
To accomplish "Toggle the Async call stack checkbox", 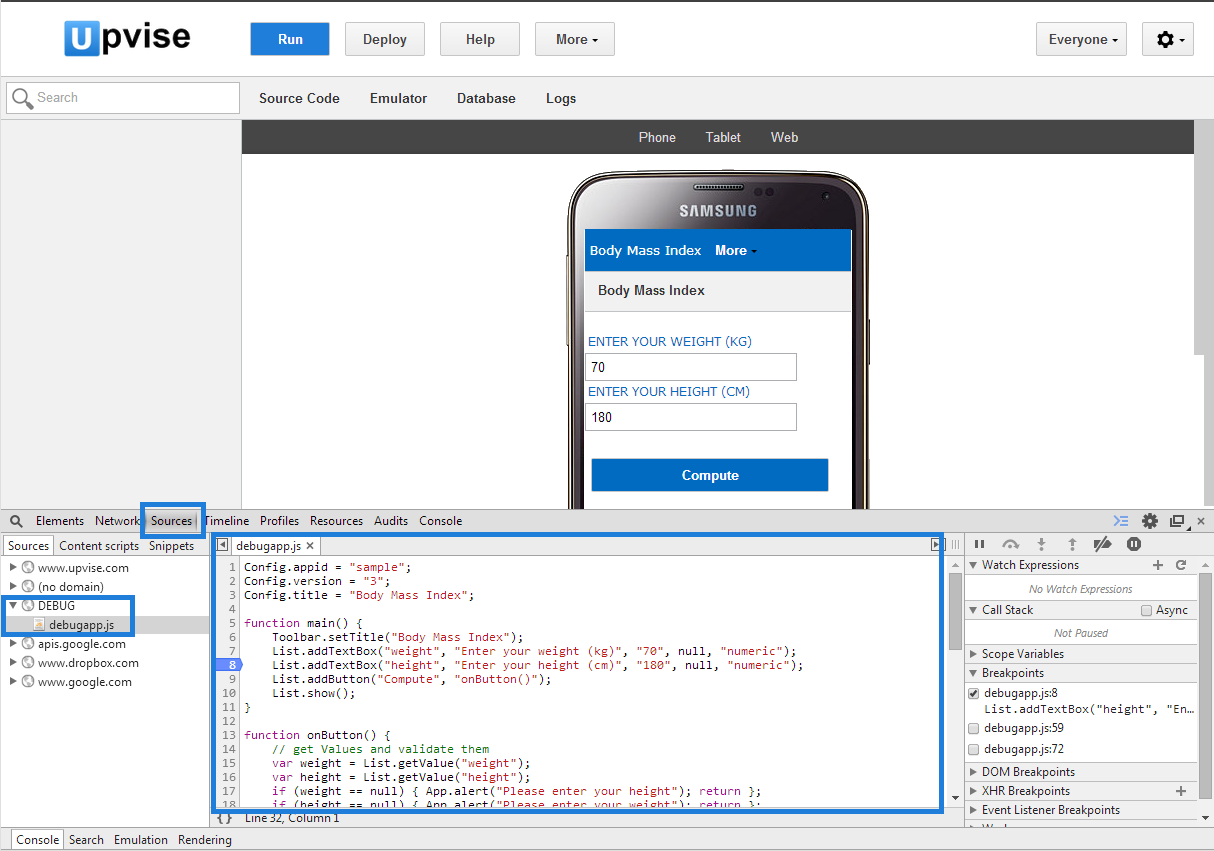I will pos(1146,610).
